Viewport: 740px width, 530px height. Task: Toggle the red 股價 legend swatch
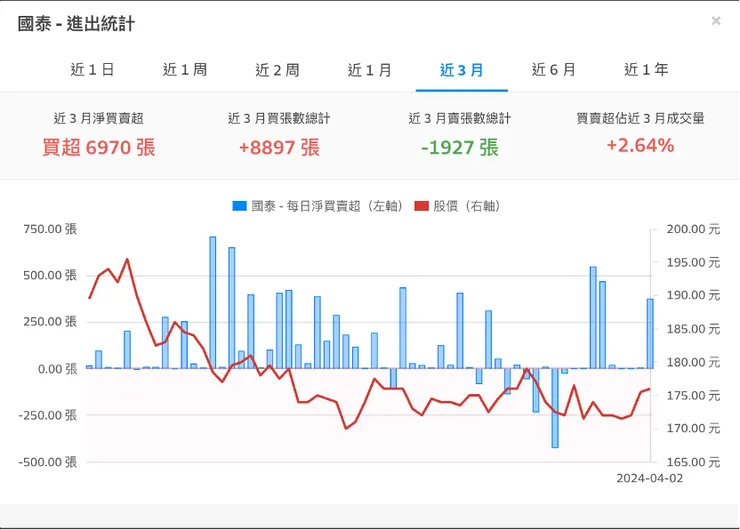click(x=421, y=206)
